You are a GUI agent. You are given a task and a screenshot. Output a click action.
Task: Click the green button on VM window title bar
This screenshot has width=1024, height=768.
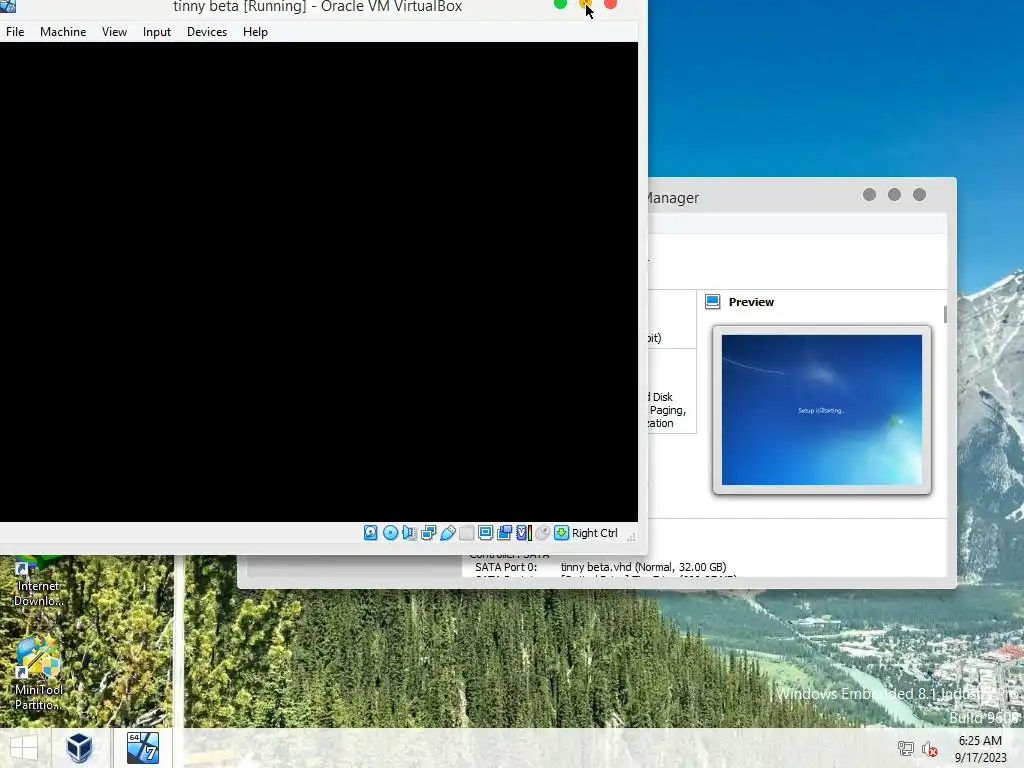(x=560, y=4)
